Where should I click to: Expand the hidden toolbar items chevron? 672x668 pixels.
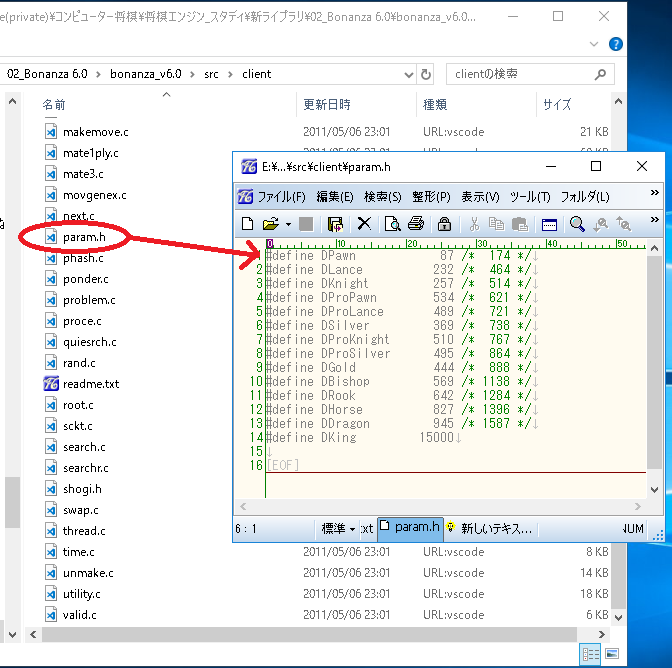654,220
